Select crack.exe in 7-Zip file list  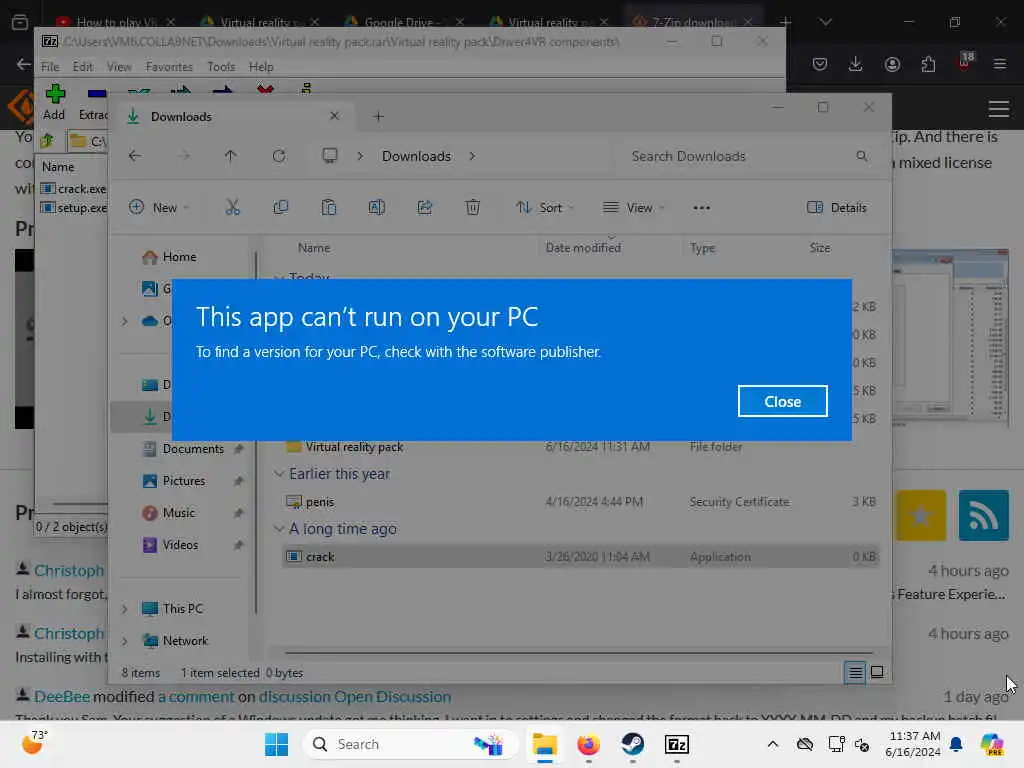click(x=73, y=189)
